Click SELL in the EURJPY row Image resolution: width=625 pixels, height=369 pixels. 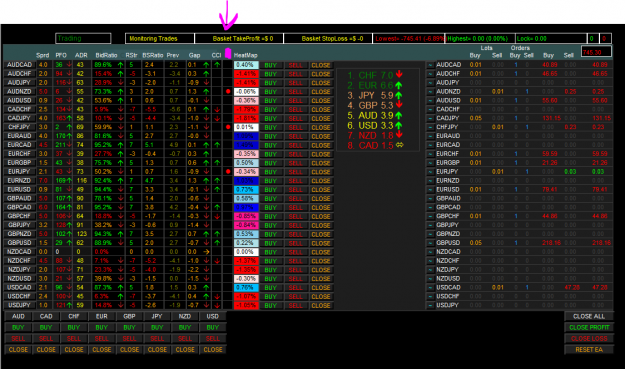click(295, 172)
